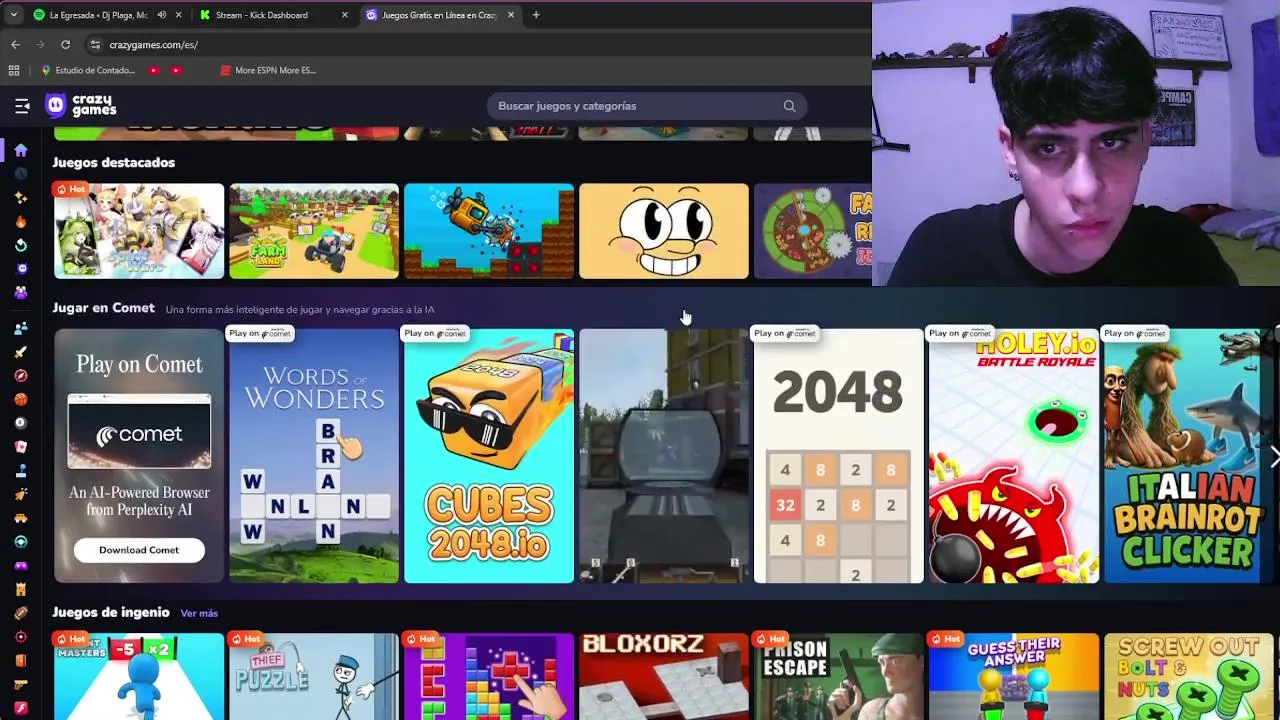The width and height of the screenshot is (1280, 720).
Task: Open the recently played clock icon
Action: 20,174
